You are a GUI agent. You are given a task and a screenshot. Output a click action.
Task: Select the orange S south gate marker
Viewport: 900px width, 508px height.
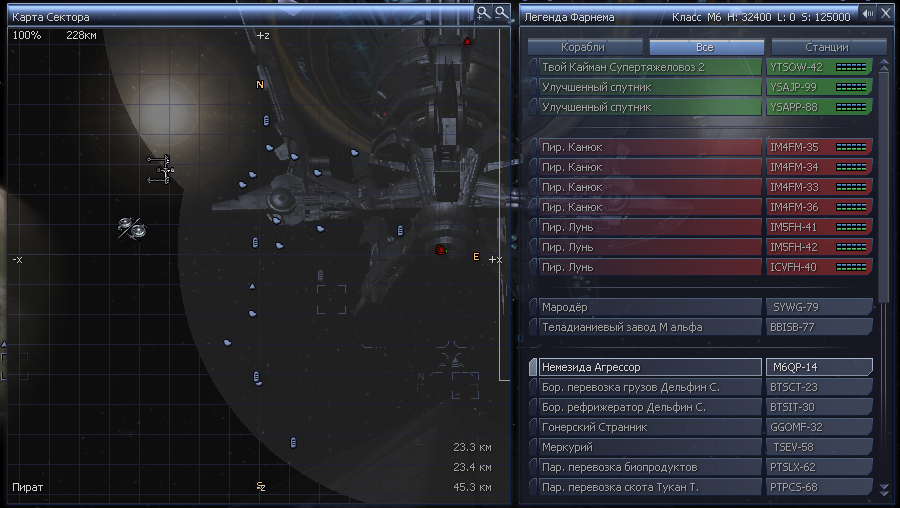(259, 486)
